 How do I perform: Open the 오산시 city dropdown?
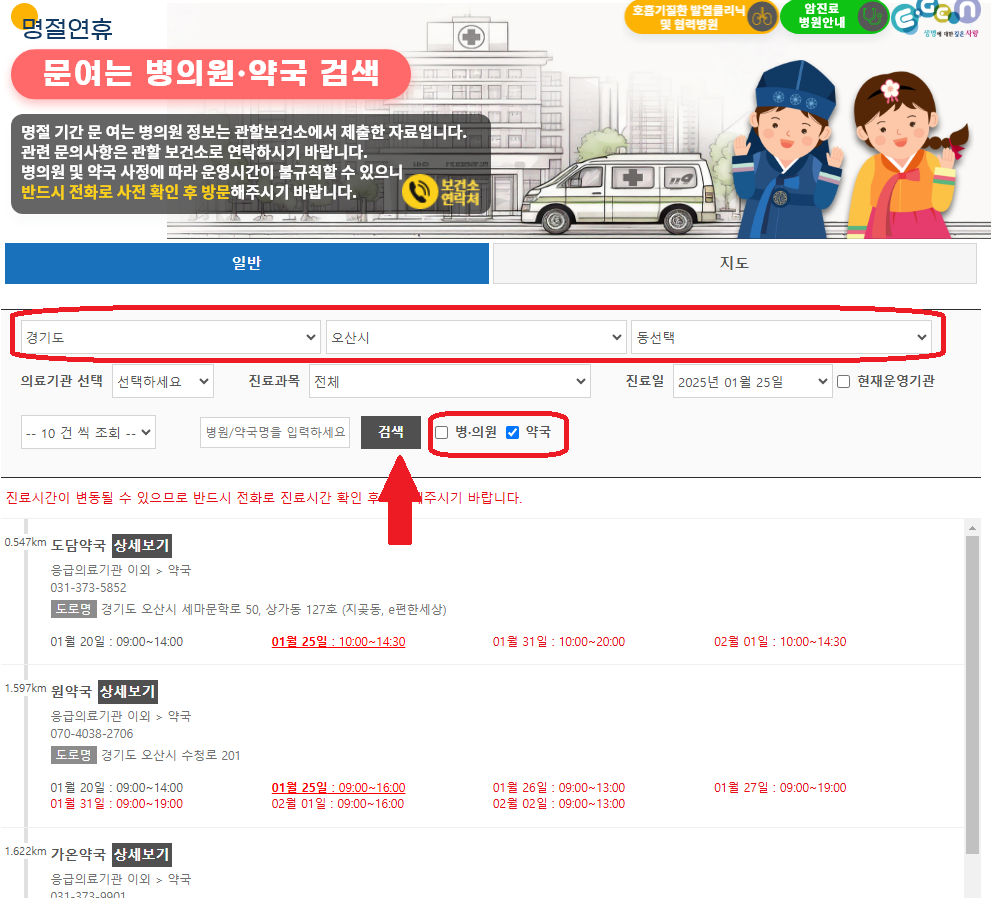tap(475, 336)
